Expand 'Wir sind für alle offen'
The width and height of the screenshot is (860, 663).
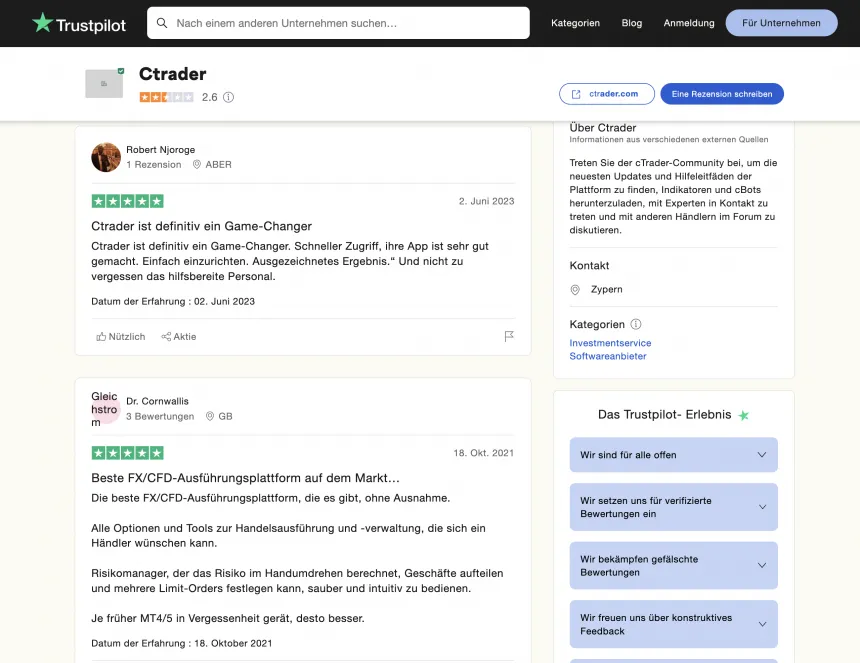pos(673,455)
